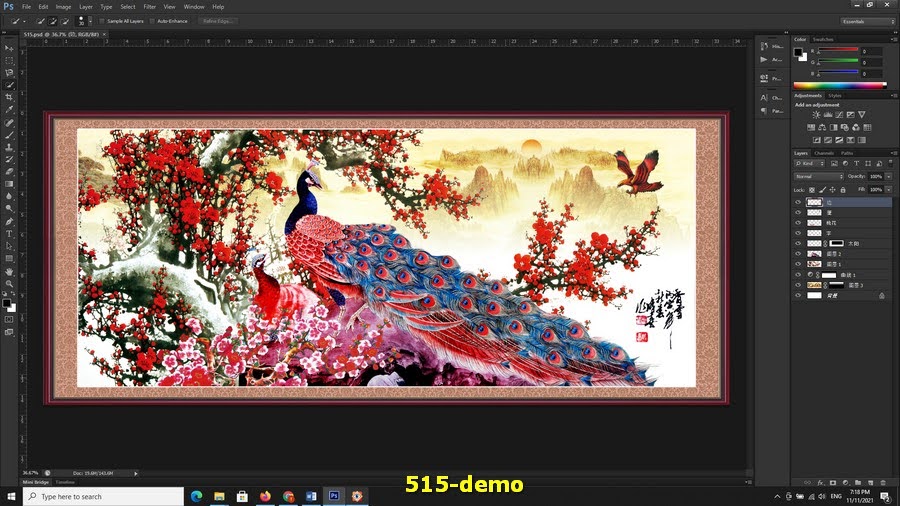Click the Brightness/Contrast adjustment icon
The width and height of the screenshot is (900, 506).
(816, 115)
